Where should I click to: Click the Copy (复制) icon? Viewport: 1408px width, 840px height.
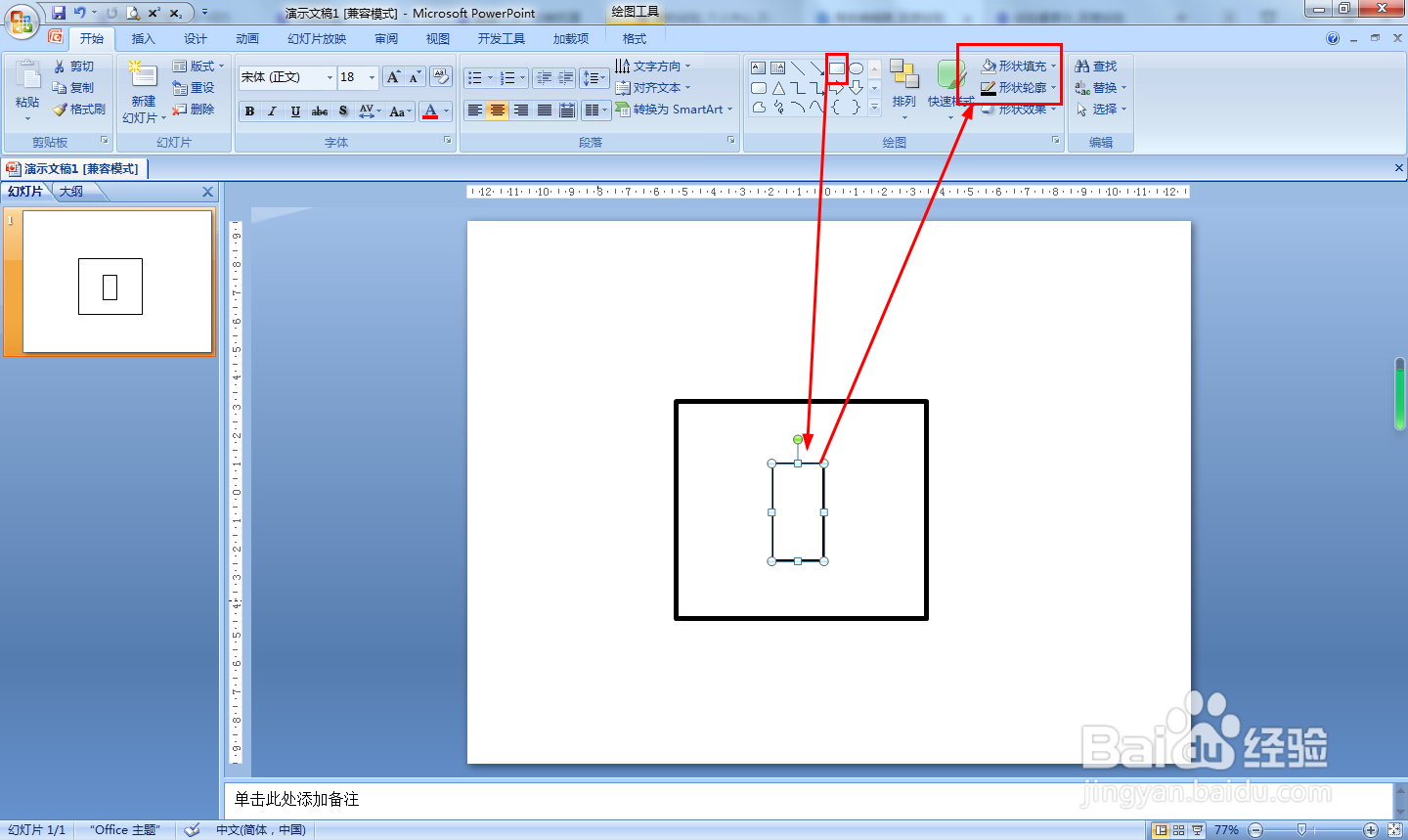(60, 88)
